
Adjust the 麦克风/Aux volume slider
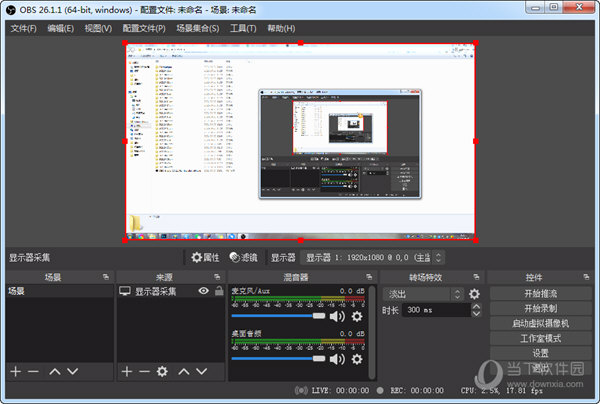pos(278,315)
